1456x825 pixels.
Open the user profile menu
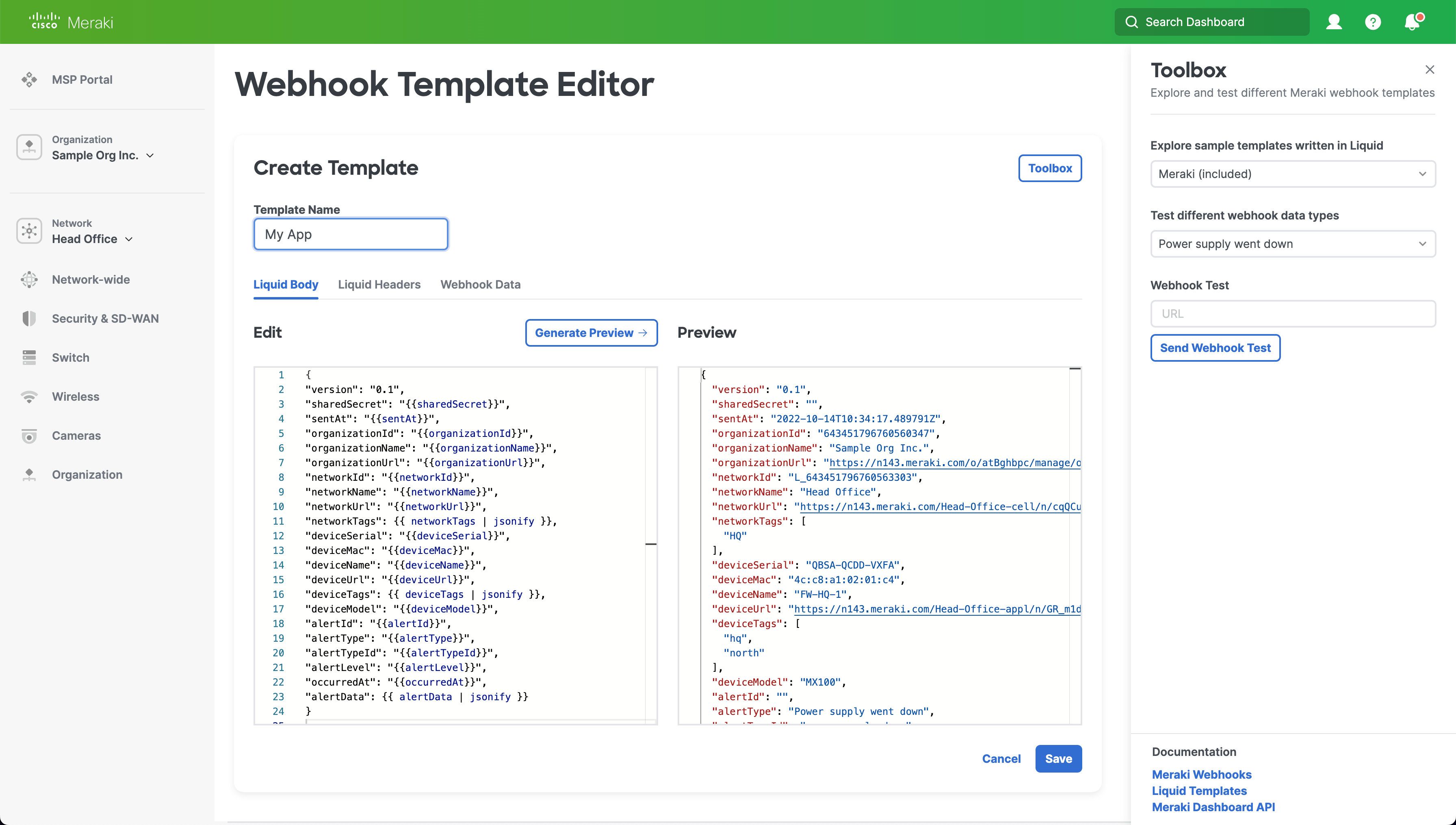[1334, 22]
